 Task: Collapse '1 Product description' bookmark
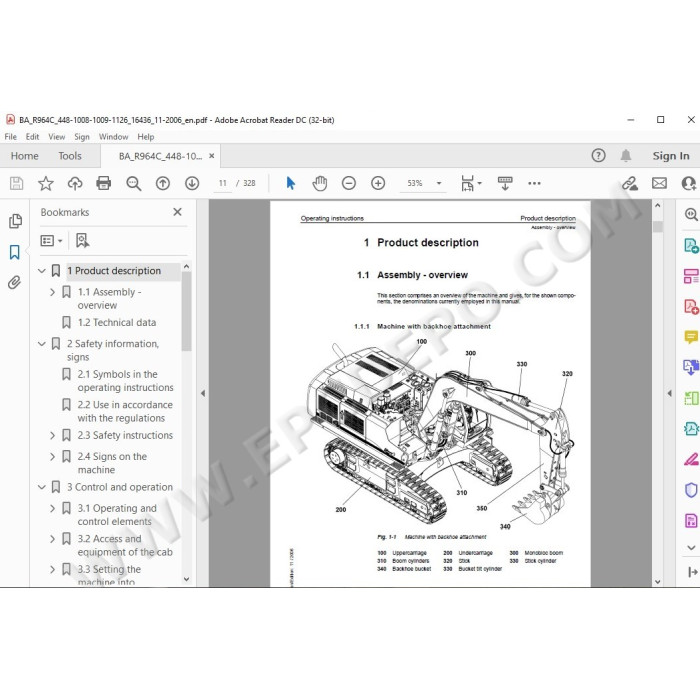(42, 271)
